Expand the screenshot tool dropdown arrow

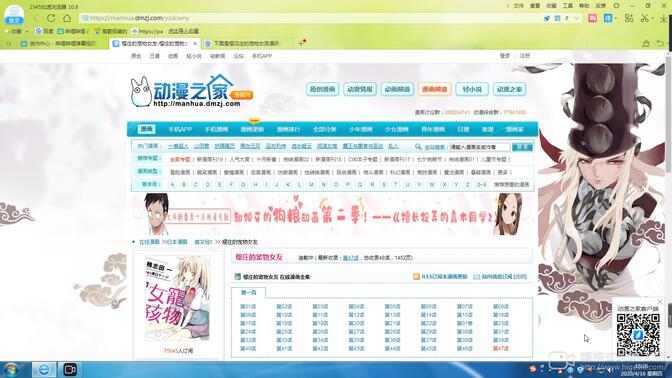click(x=653, y=18)
